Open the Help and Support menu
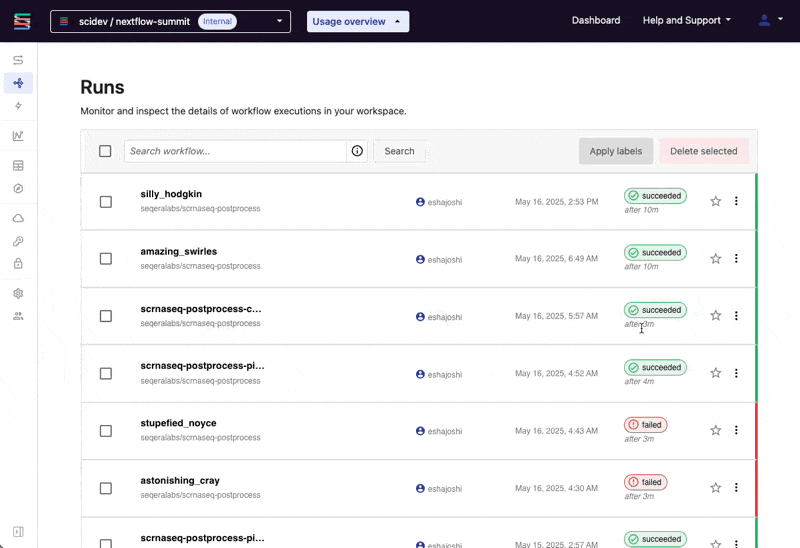800x548 pixels. pos(686,20)
